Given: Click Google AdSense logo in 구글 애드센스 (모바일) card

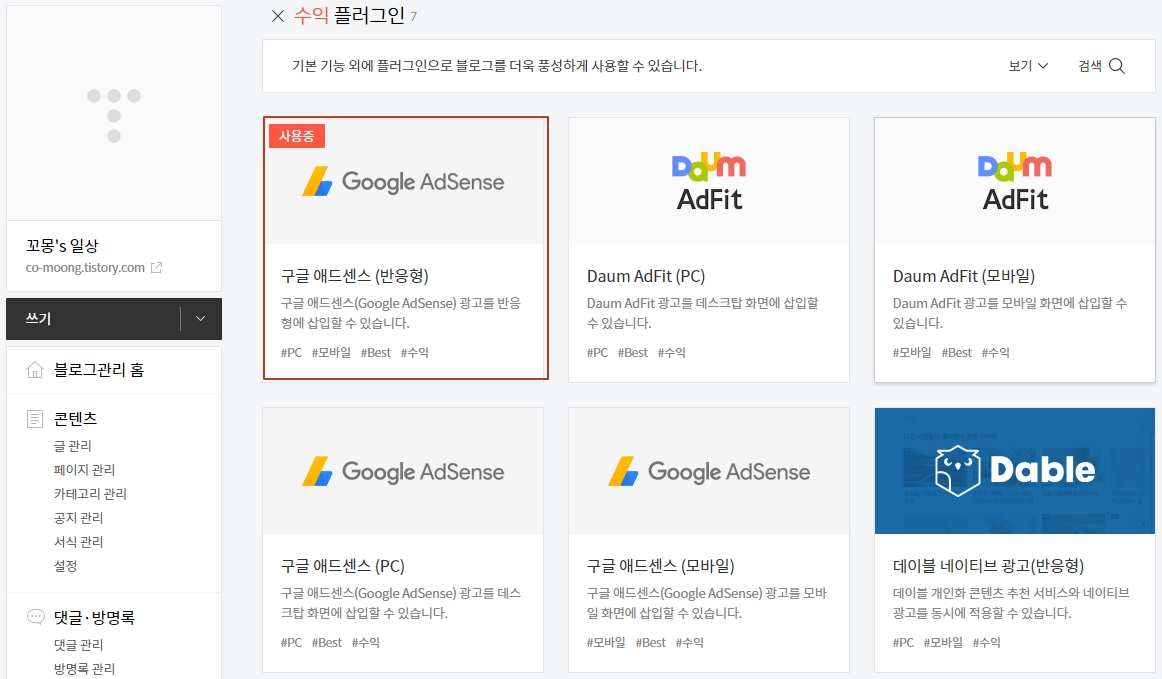Looking at the screenshot, I should [709, 471].
